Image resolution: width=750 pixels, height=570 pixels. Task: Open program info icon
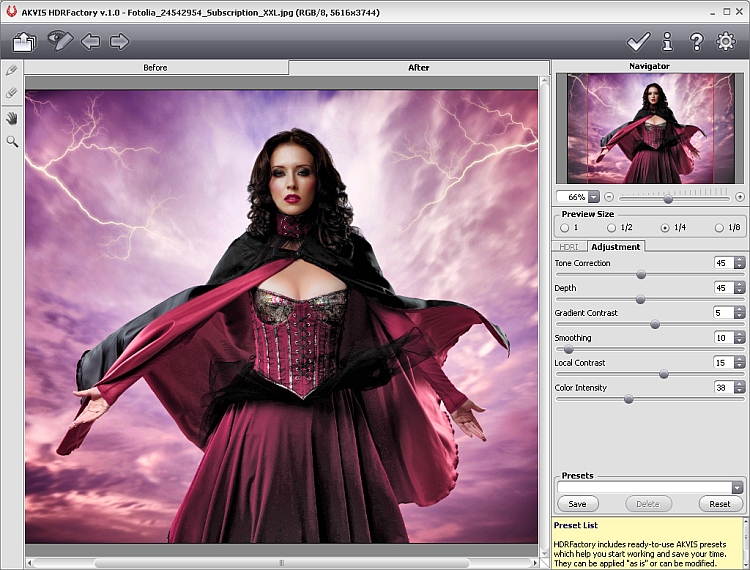coord(667,42)
